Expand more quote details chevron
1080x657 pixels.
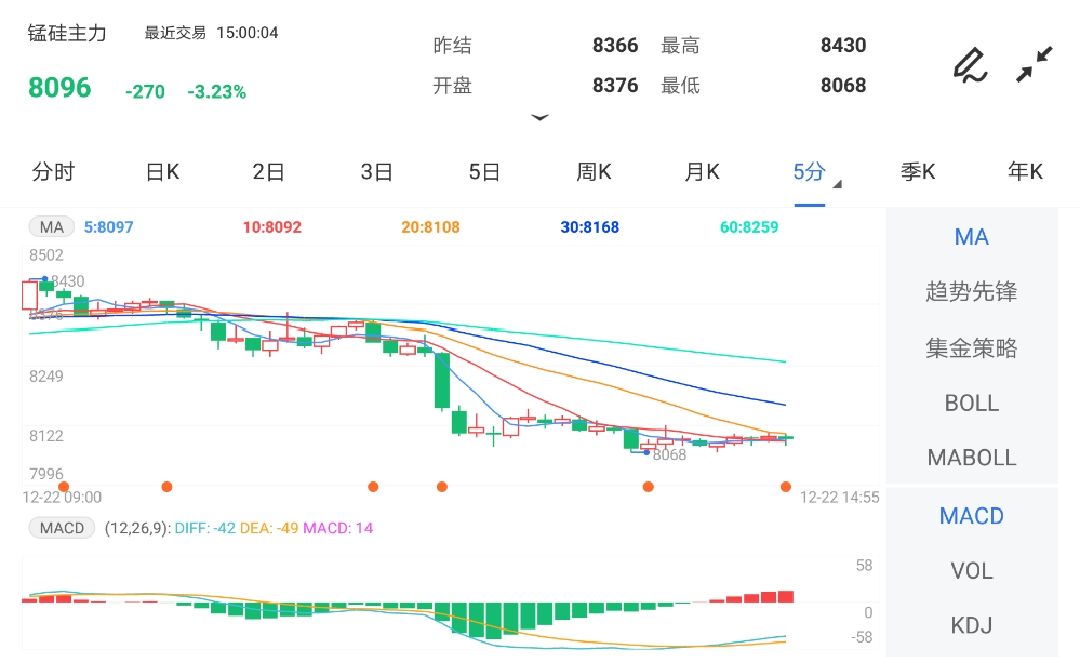click(540, 118)
